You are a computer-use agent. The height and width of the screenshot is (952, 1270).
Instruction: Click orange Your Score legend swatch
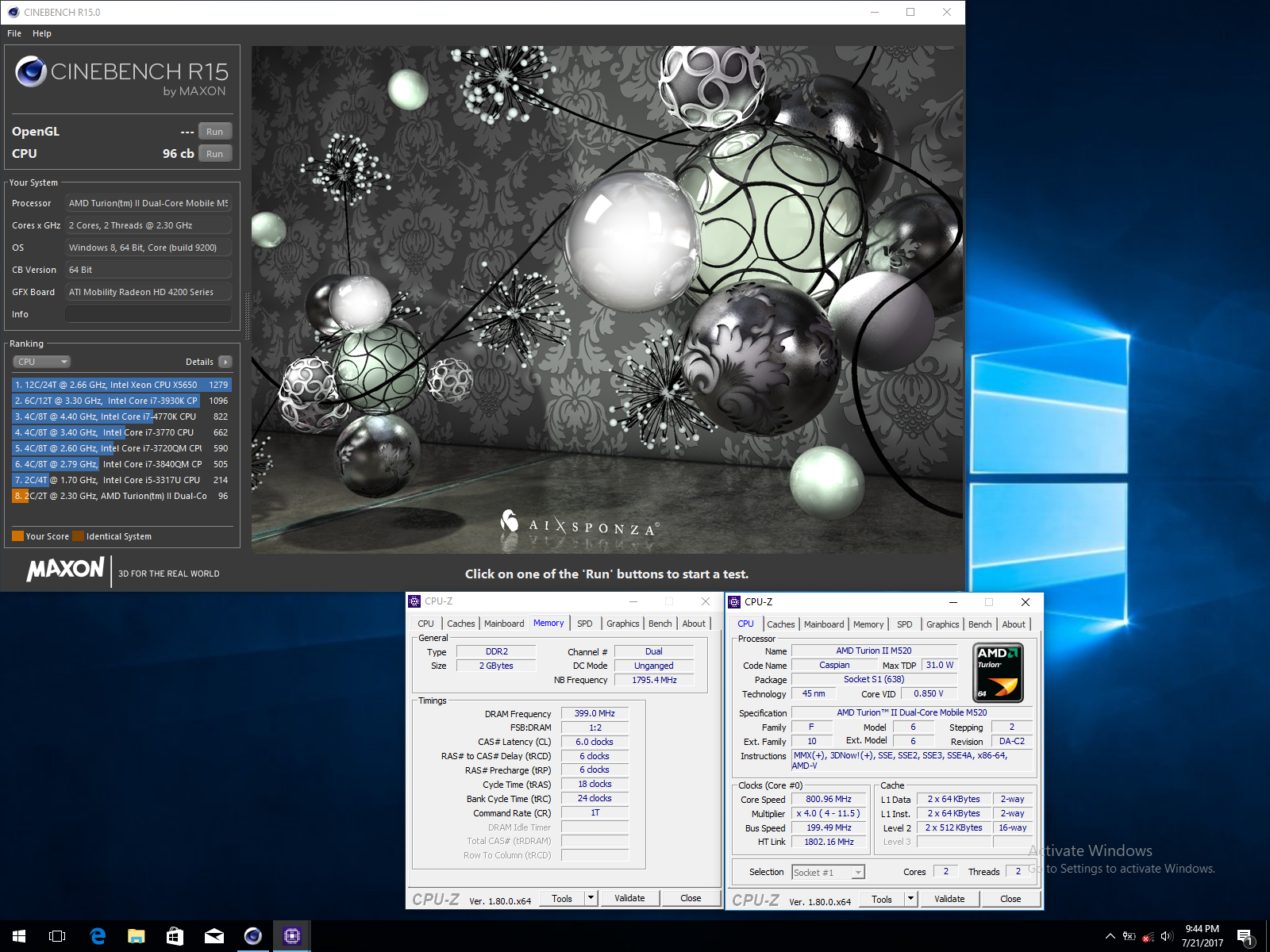point(17,536)
